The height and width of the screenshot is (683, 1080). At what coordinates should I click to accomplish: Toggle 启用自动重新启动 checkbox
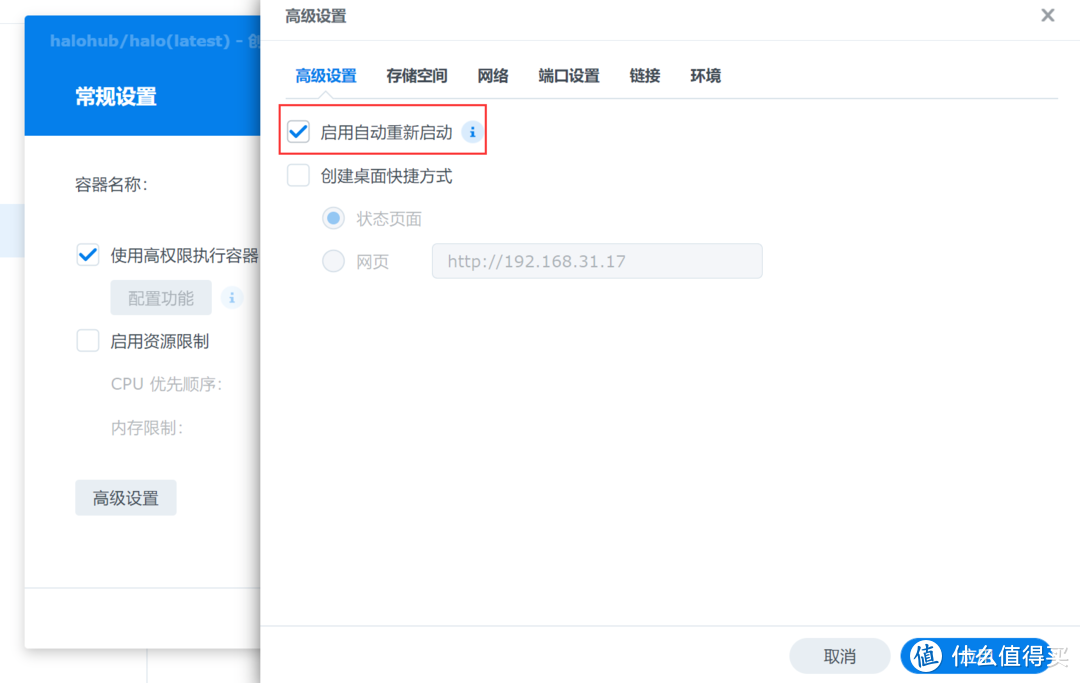click(x=298, y=132)
